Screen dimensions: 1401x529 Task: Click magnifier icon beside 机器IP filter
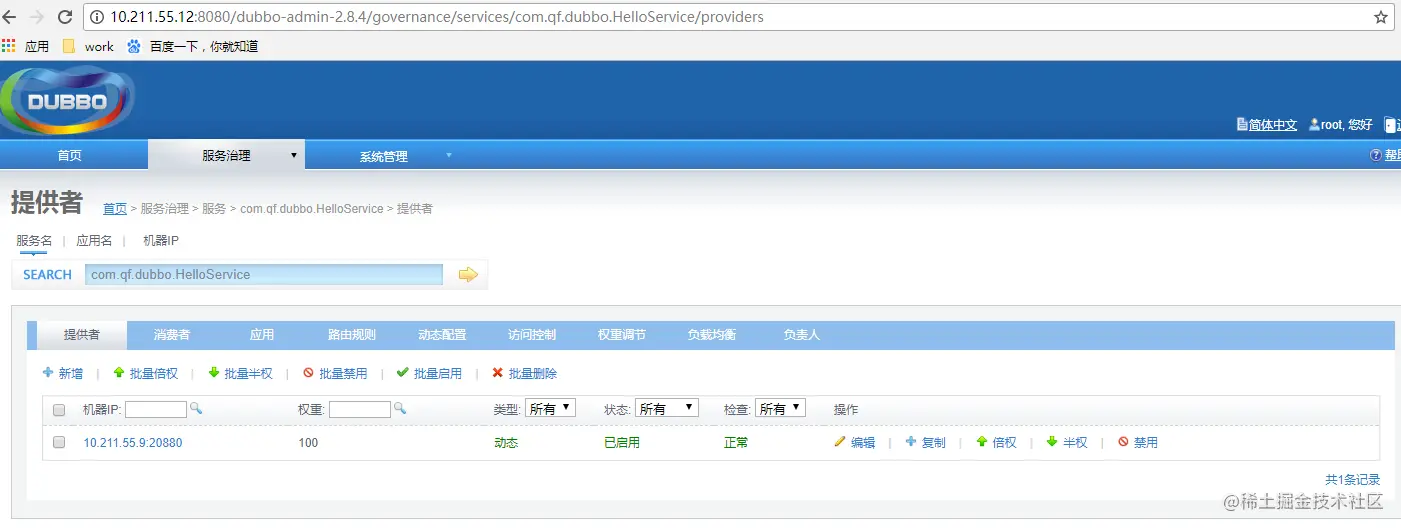pos(196,408)
